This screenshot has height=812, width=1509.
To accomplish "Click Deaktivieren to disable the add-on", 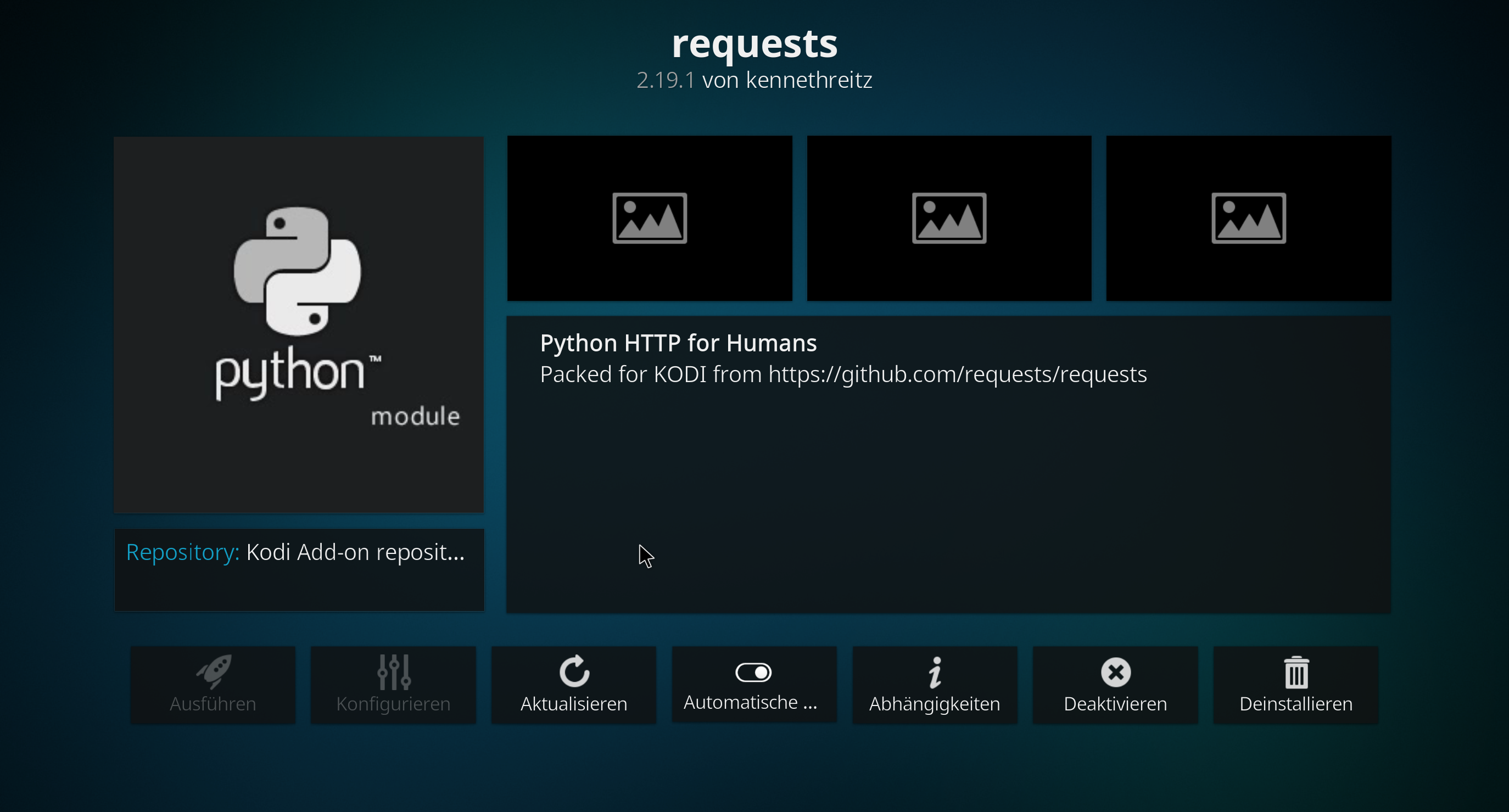I will pyautogui.click(x=1115, y=684).
